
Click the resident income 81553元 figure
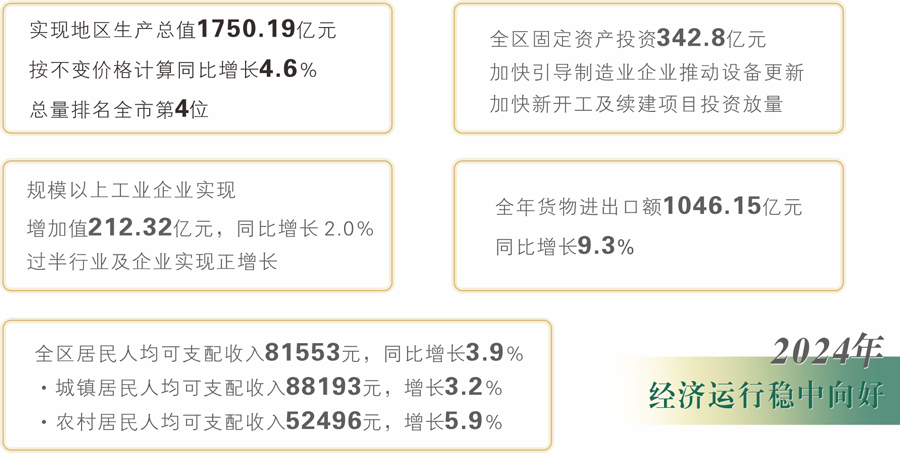313,353
